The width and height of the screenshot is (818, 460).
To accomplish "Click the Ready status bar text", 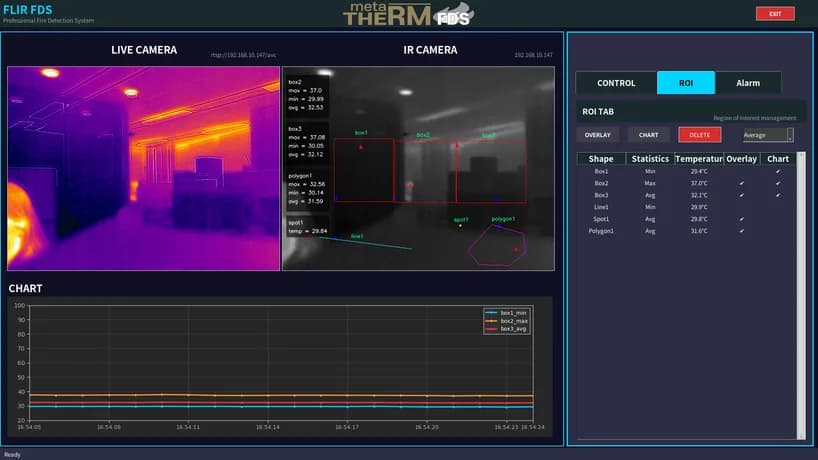I will tap(12, 455).
